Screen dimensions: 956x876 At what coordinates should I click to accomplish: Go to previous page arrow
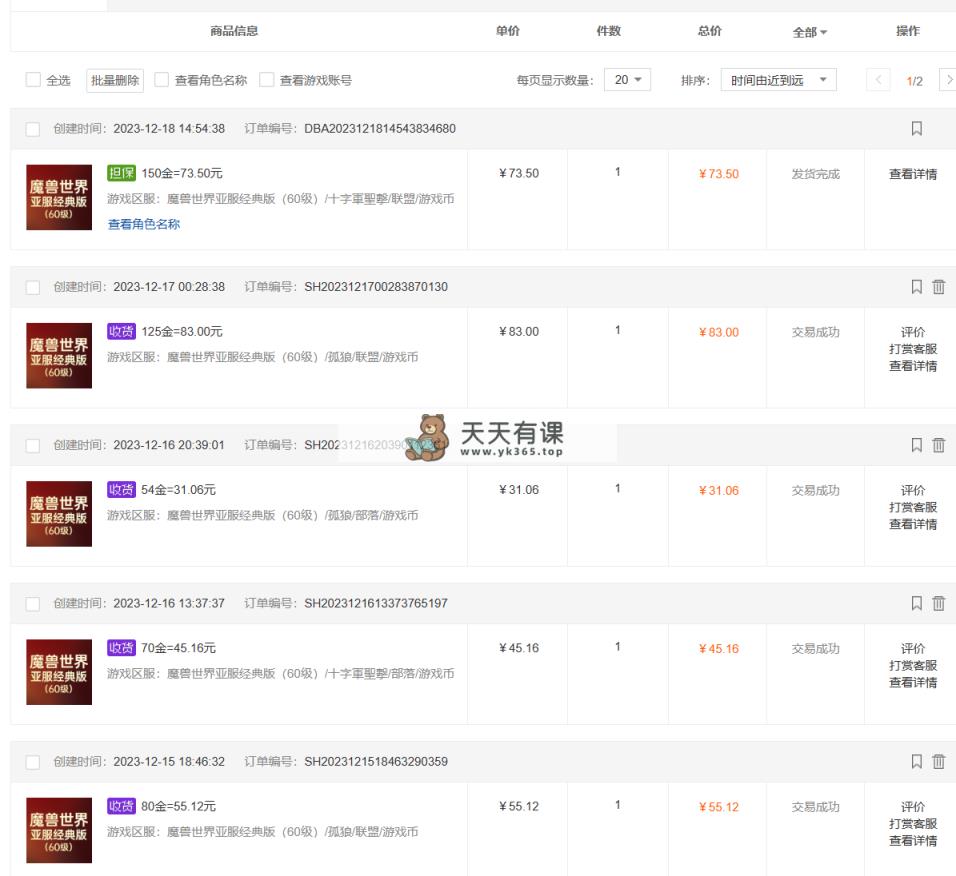(879, 80)
